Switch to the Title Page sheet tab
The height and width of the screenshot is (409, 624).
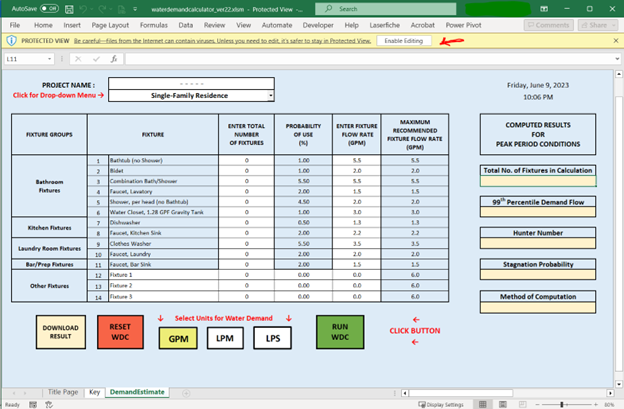tap(64, 392)
